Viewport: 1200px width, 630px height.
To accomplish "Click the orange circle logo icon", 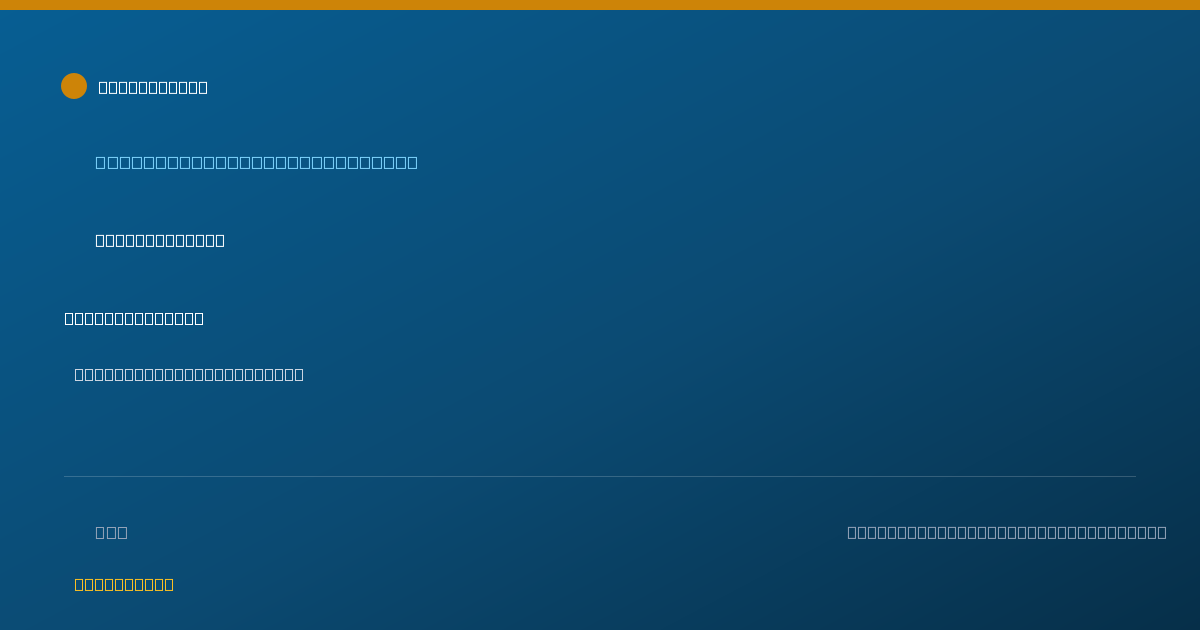I will pyautogui.click(x=74, y=86).
